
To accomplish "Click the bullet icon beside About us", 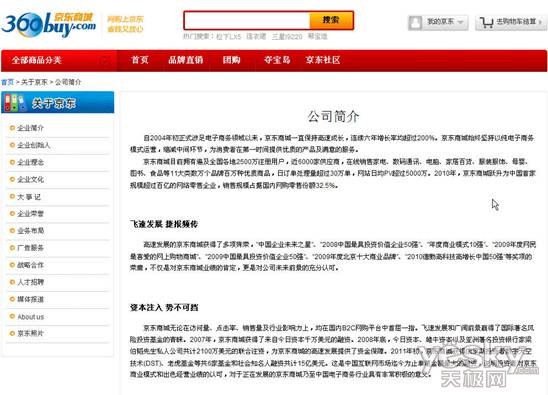I will tap(12, 317).
